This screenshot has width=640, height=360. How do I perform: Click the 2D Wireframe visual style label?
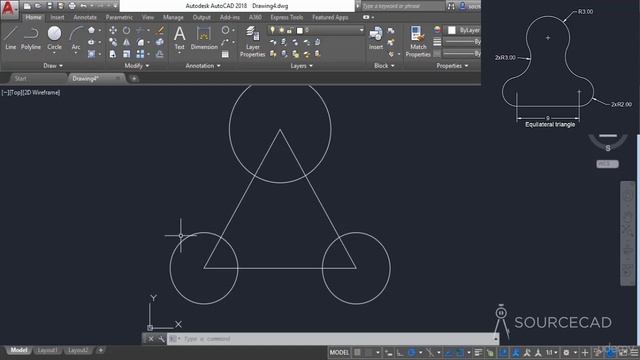click(x=40, y=93)
